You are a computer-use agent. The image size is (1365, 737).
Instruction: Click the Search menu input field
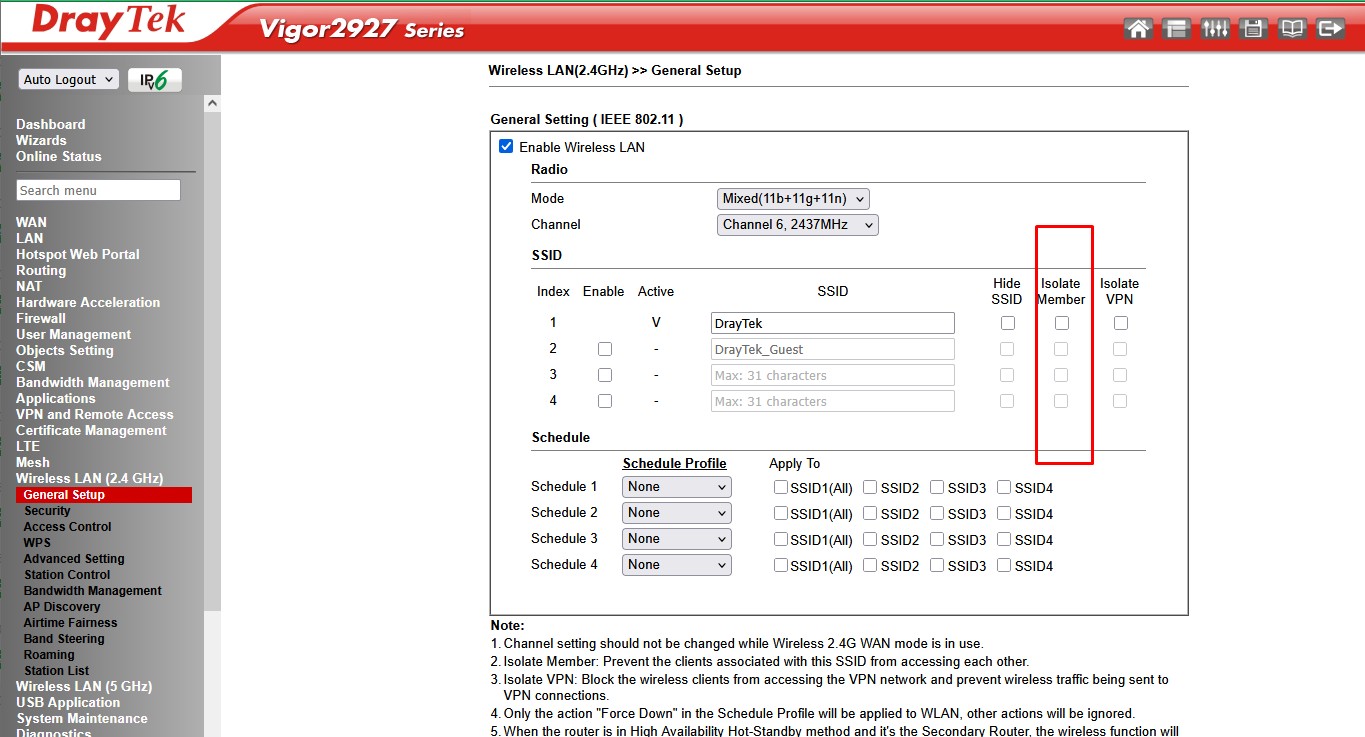pos(98,190)
